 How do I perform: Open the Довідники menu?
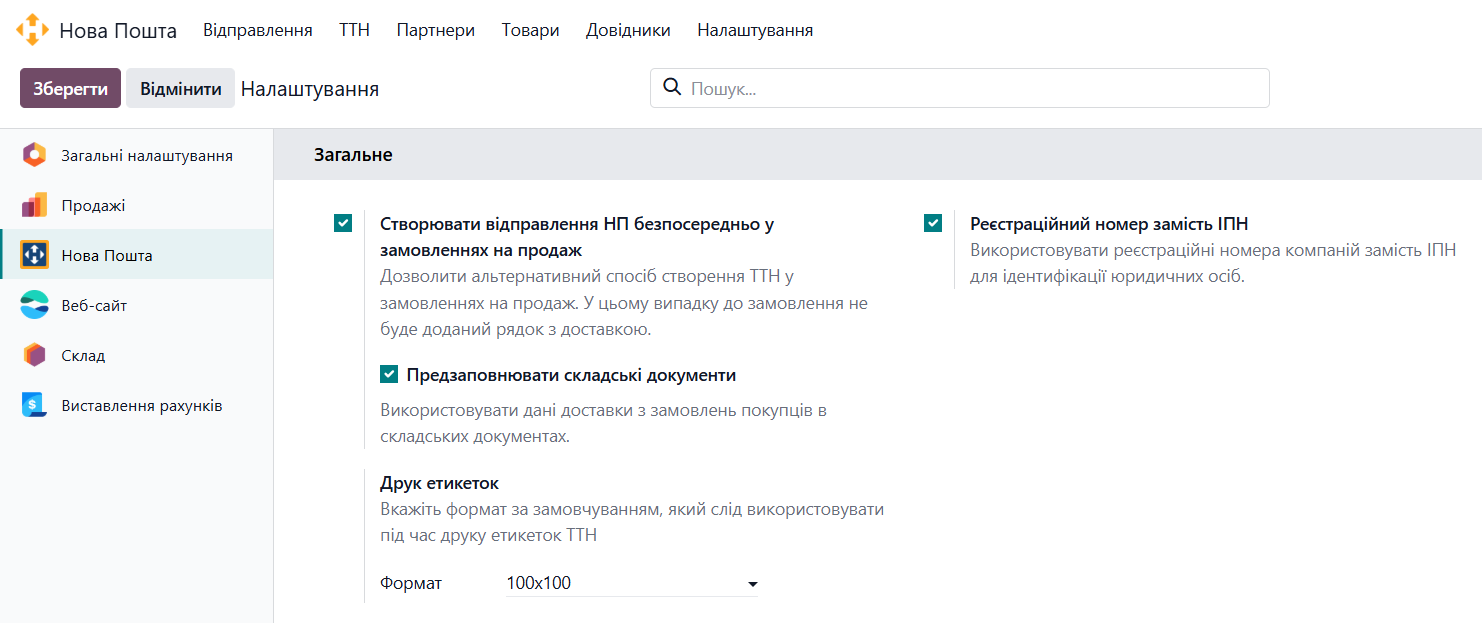[x=628, y=30]
